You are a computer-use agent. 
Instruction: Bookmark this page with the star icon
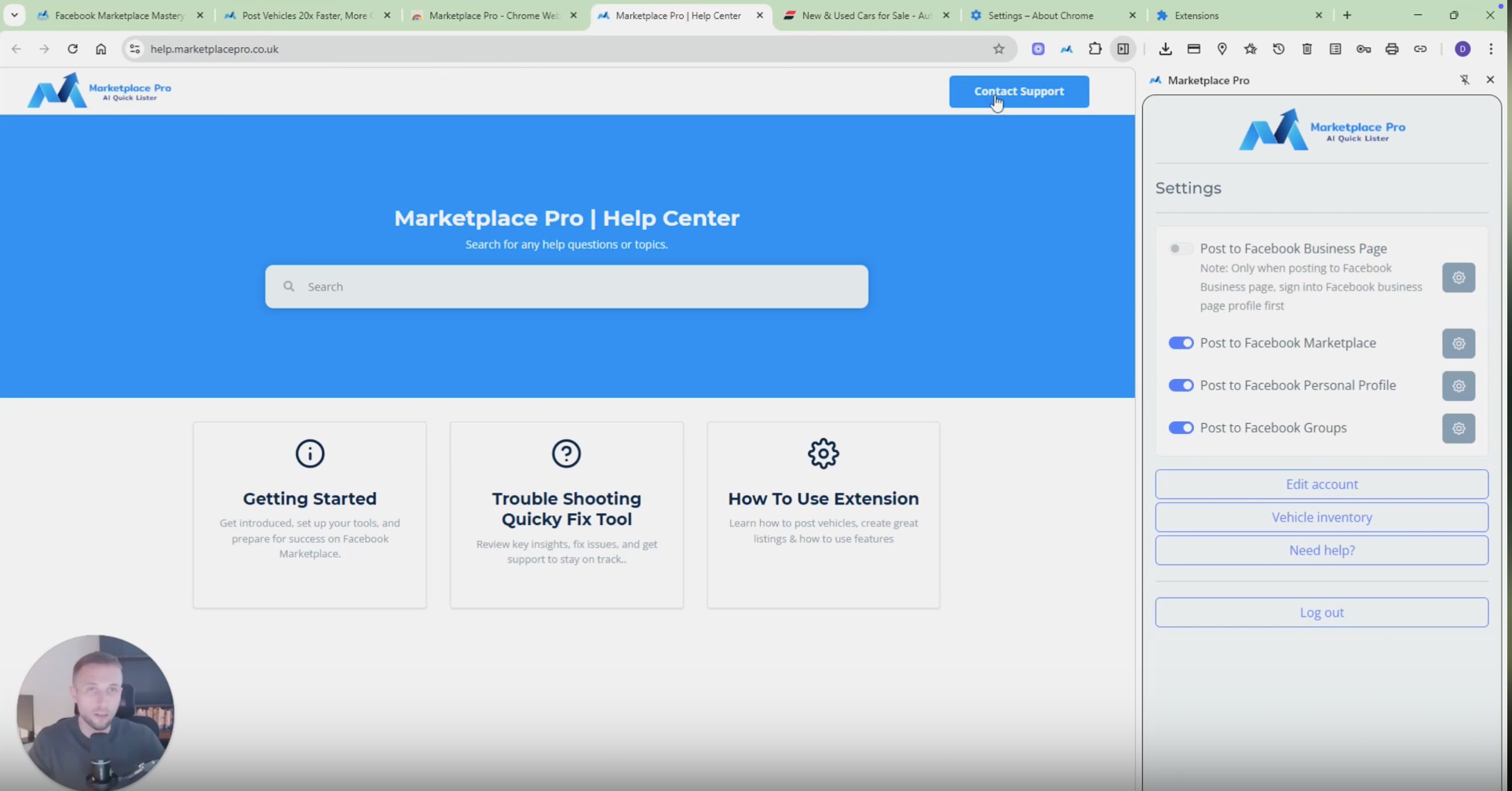click(999, 49)
